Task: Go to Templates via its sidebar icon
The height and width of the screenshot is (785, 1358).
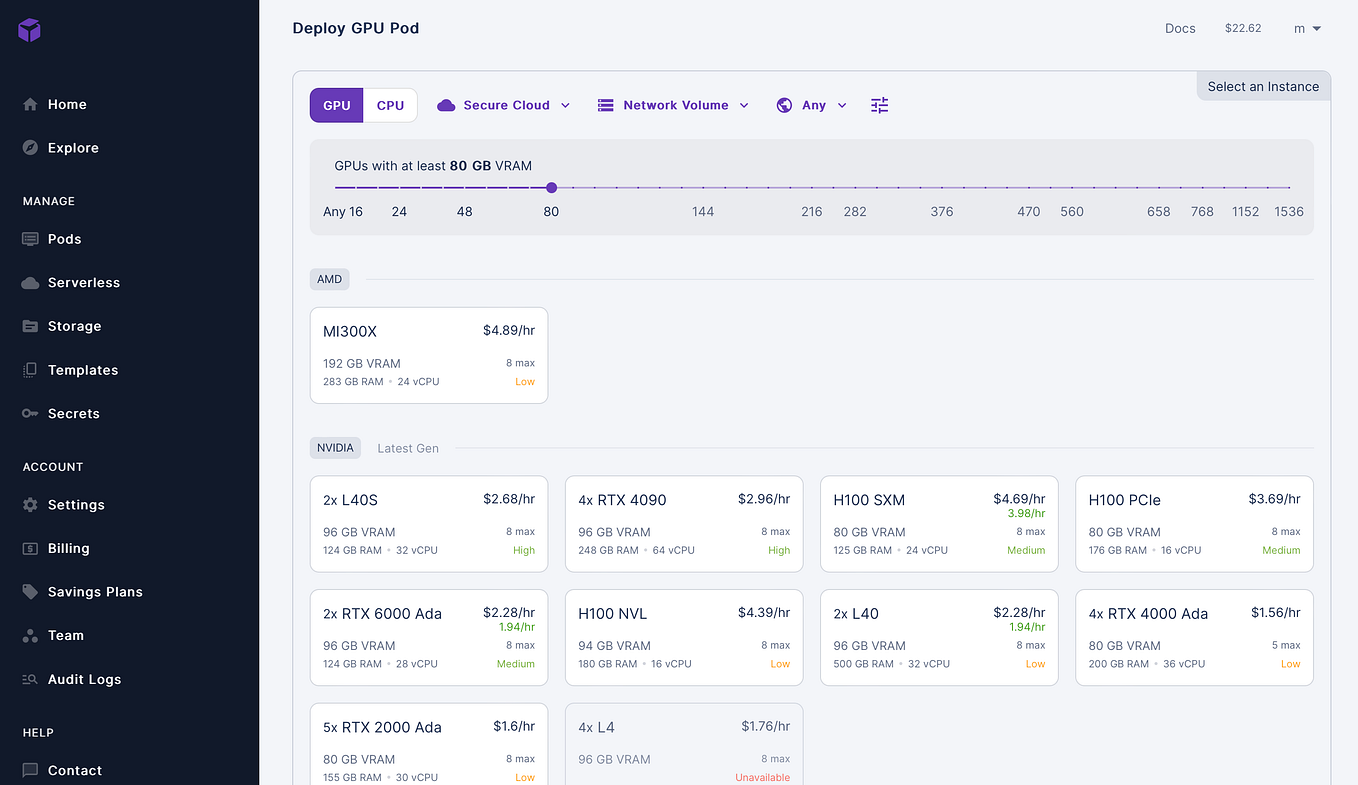Action: 30,370
